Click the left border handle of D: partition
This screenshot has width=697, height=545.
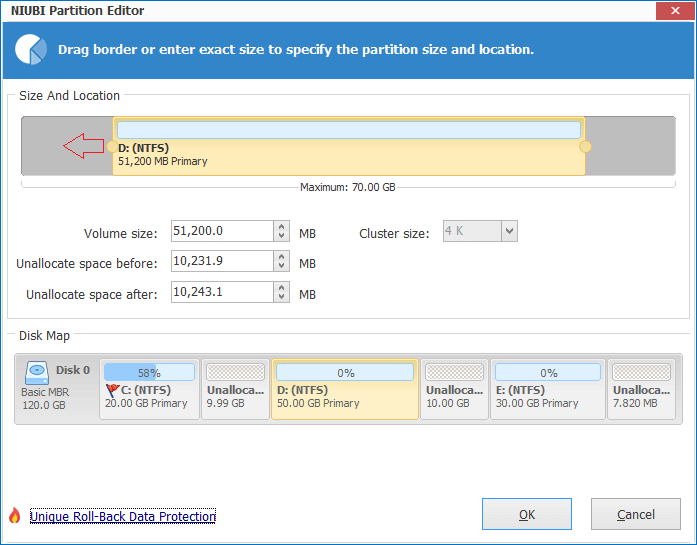(x=112, y=146)
